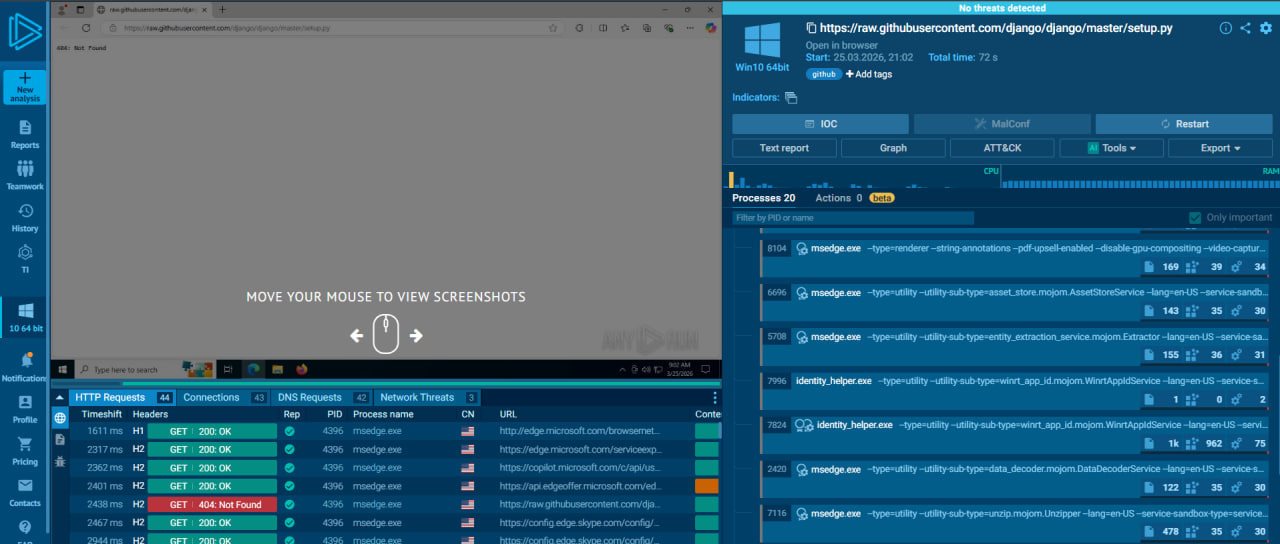The width and height of the screenshot is (1280, 544).
Task: Open the Teamwork sidebar section
Action: (25, 175)
